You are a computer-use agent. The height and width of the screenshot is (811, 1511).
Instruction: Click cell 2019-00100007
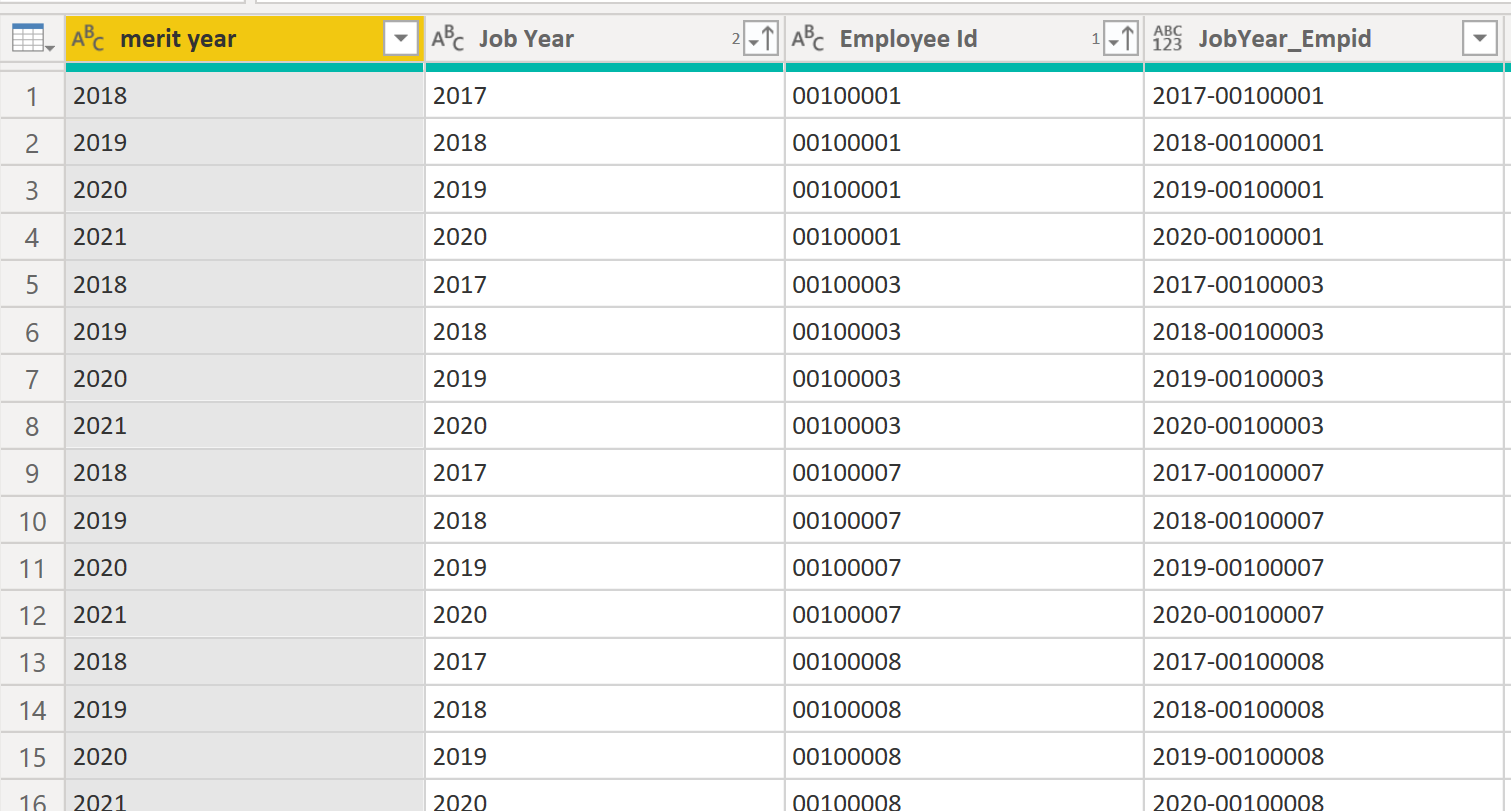[1325, 568]
